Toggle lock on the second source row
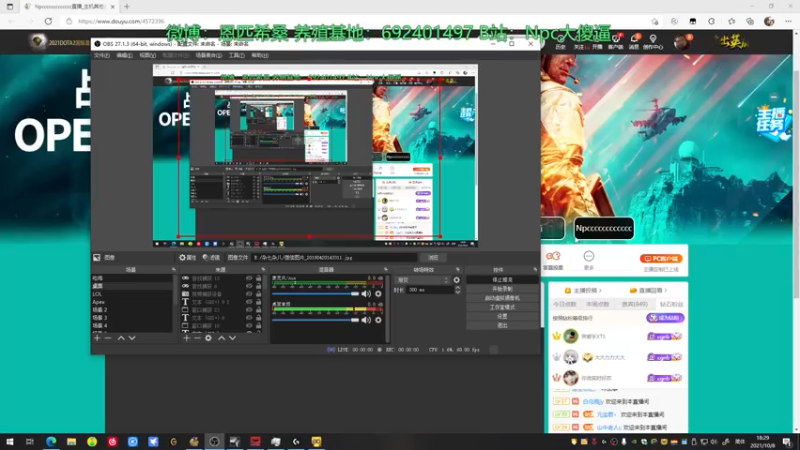 tap(259, 286)
